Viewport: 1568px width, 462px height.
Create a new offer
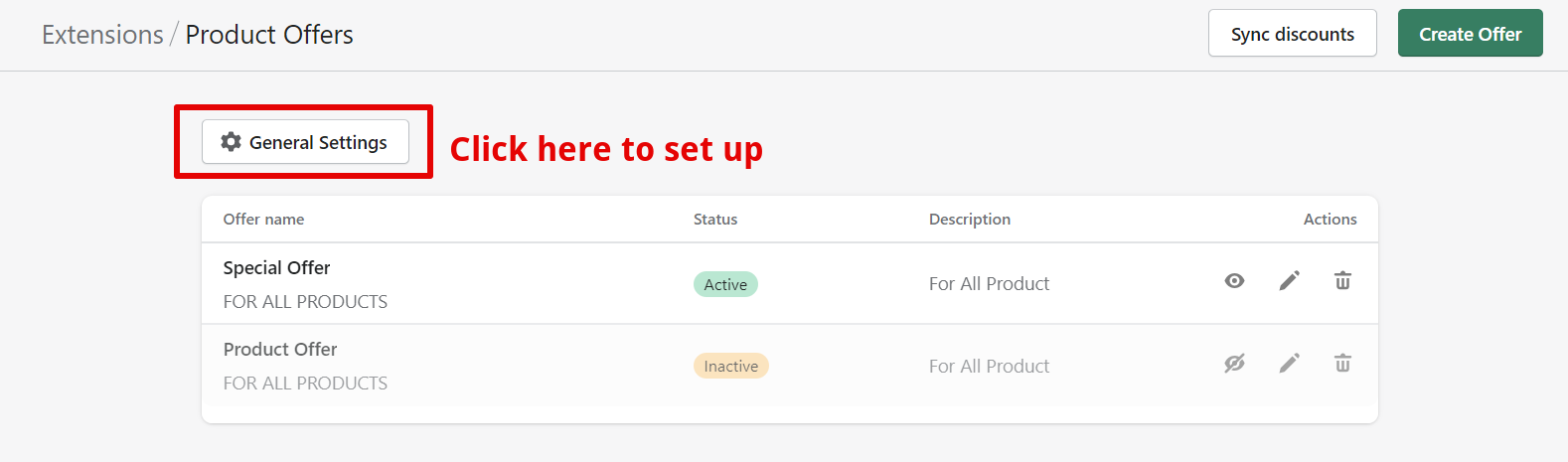tap(1470, 34)
